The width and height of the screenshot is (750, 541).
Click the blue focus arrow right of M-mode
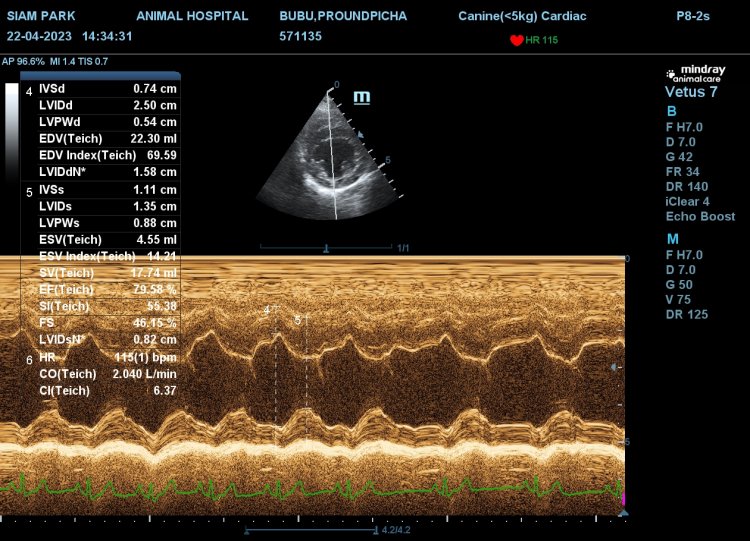614,367
